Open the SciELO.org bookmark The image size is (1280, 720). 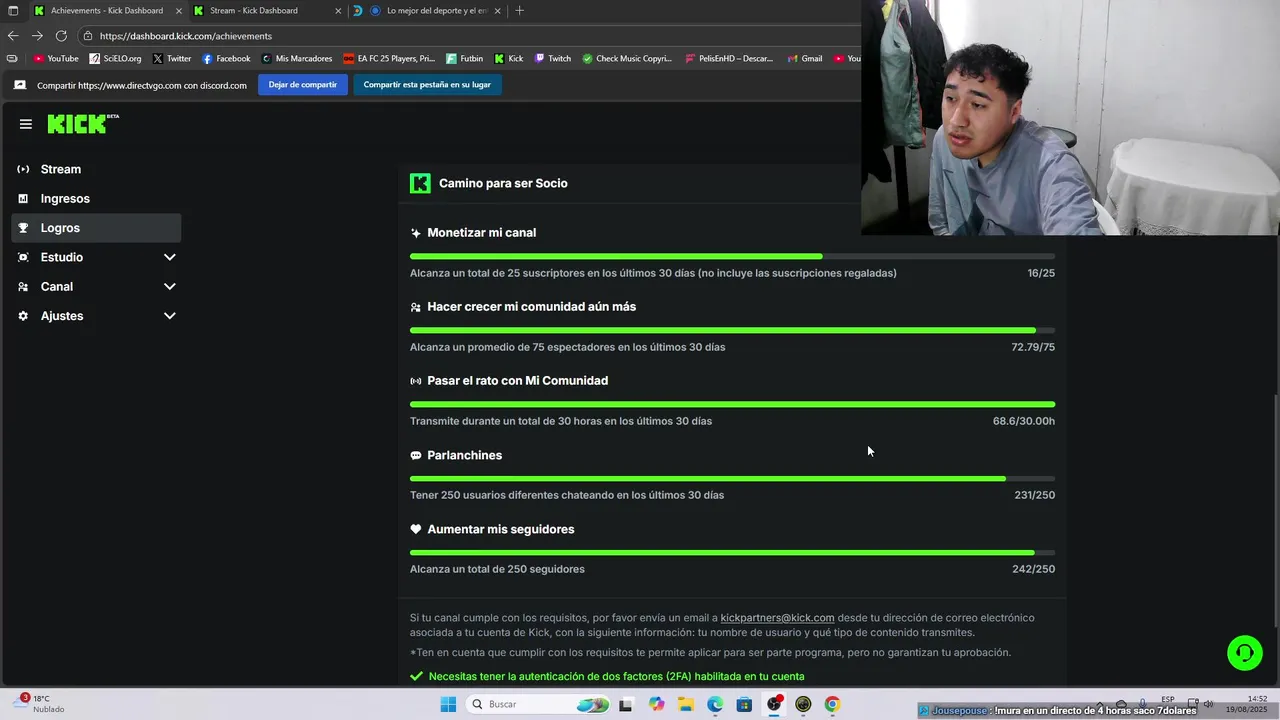click(x=116, y=59)
